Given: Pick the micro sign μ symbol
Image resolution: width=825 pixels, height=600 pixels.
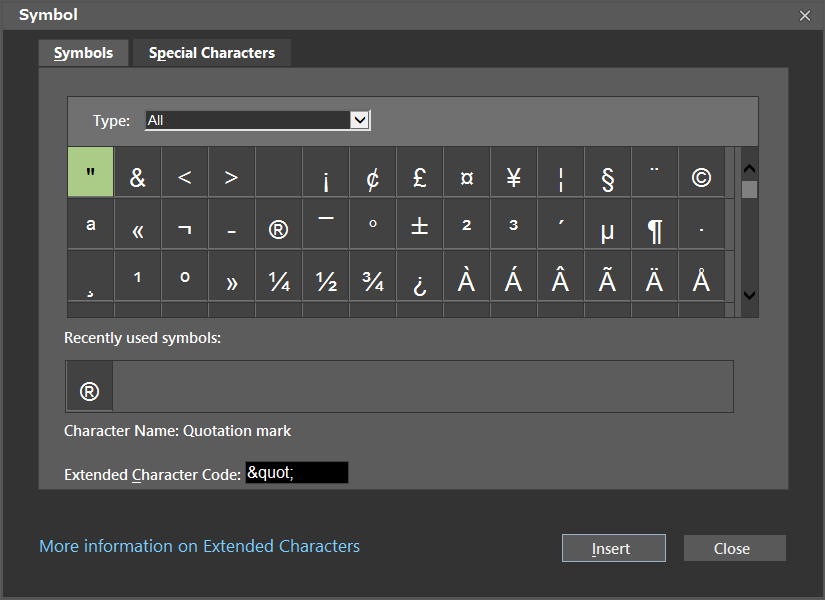Looking at the screenshot, I should [607, 229].
